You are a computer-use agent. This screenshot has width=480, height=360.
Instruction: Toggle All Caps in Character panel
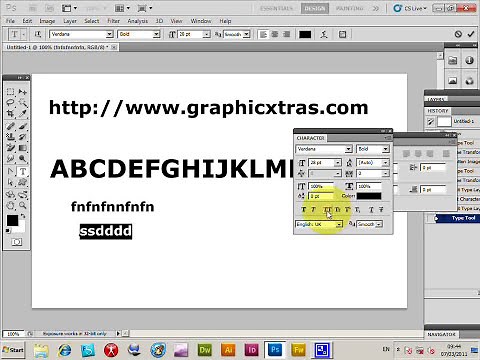[327, 210]
